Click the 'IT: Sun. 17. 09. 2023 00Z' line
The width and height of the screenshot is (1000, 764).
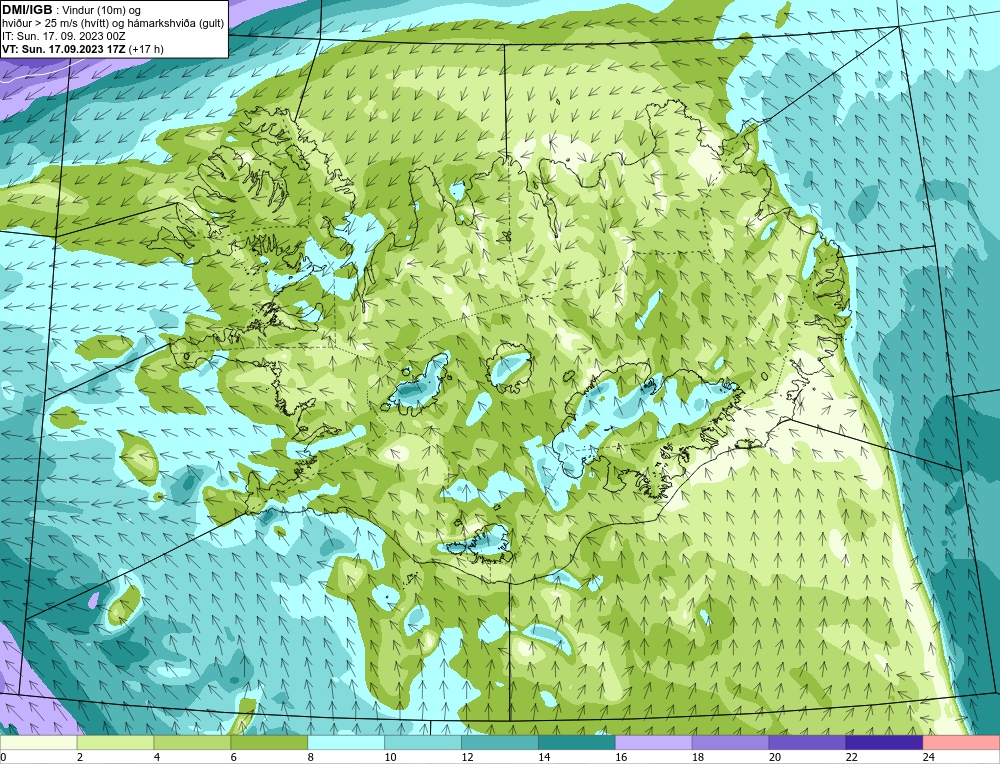point(64,36)
